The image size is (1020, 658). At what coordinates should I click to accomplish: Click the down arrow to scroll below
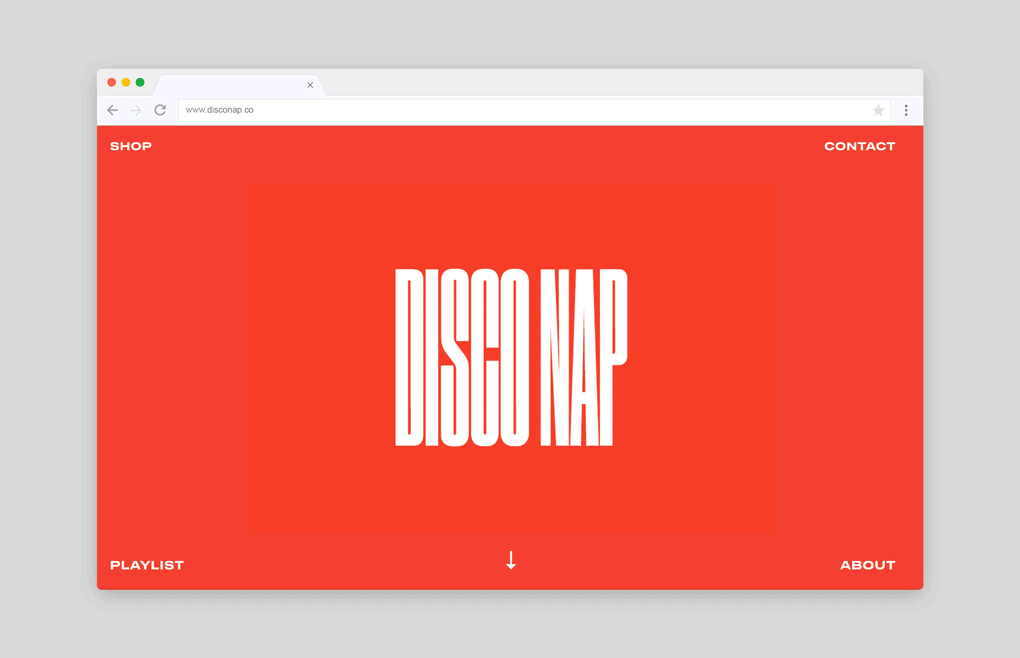pos(511,560)
